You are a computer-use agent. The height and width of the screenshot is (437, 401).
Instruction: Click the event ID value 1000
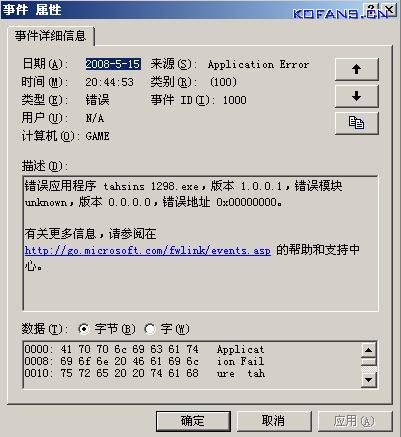pyautogui.click(x=235, y=100)
